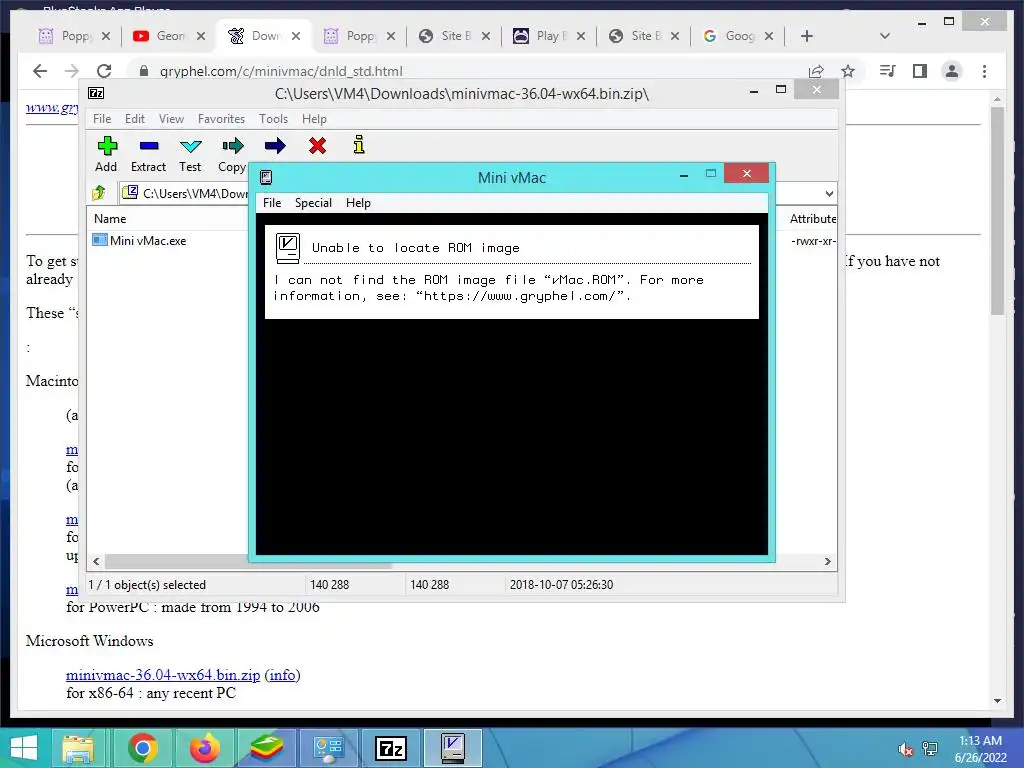Click the network tray icon
The width and height of the screenshot is (1024, 768).
930,749
